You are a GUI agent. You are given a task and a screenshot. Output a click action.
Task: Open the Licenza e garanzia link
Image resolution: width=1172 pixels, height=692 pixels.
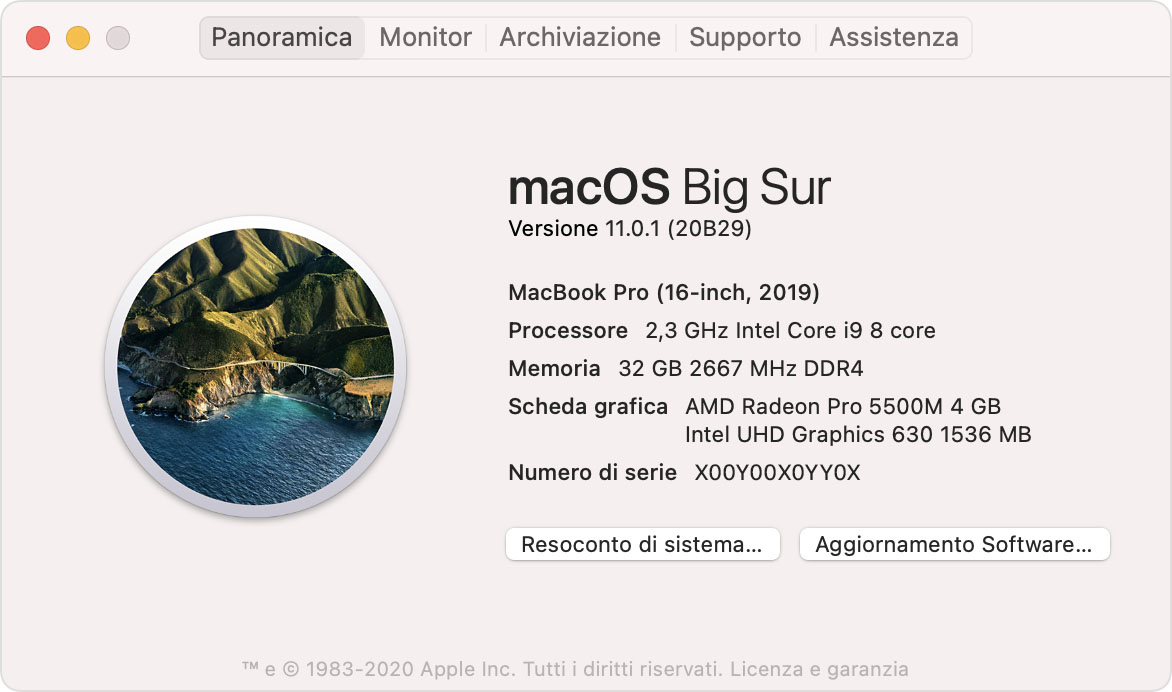coord(820,669)
